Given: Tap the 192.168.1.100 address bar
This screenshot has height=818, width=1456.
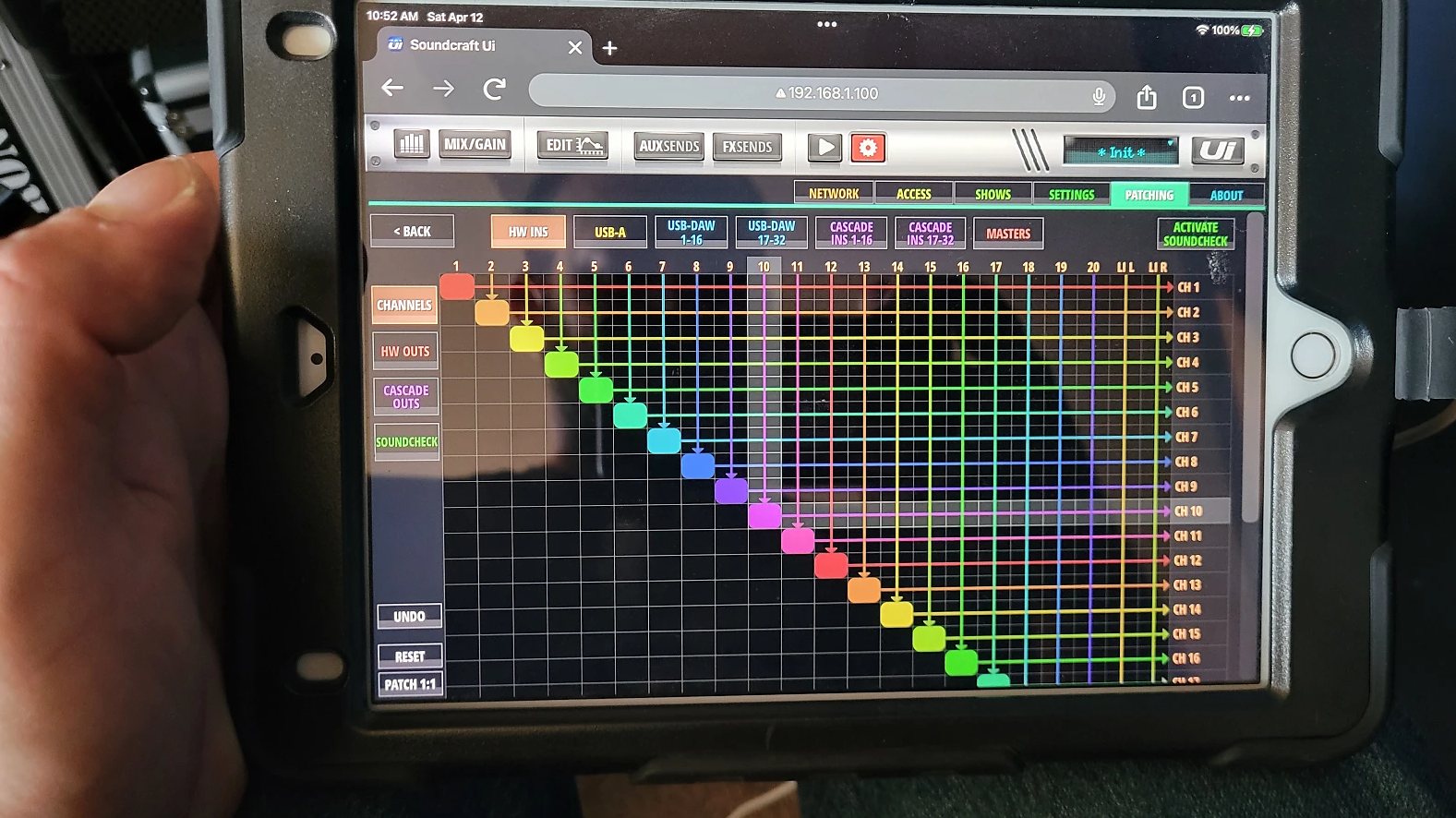Looking at the screenshot, I should pos(822,93).
